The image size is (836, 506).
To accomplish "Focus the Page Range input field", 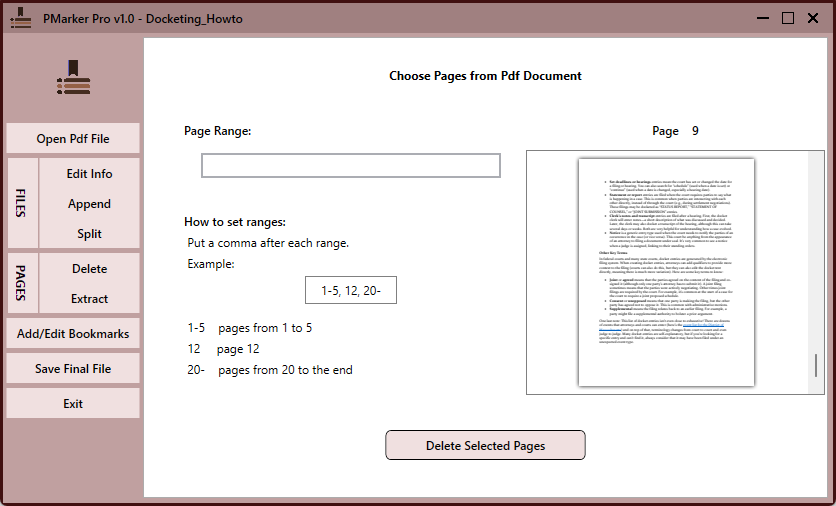I will [351, 165].
